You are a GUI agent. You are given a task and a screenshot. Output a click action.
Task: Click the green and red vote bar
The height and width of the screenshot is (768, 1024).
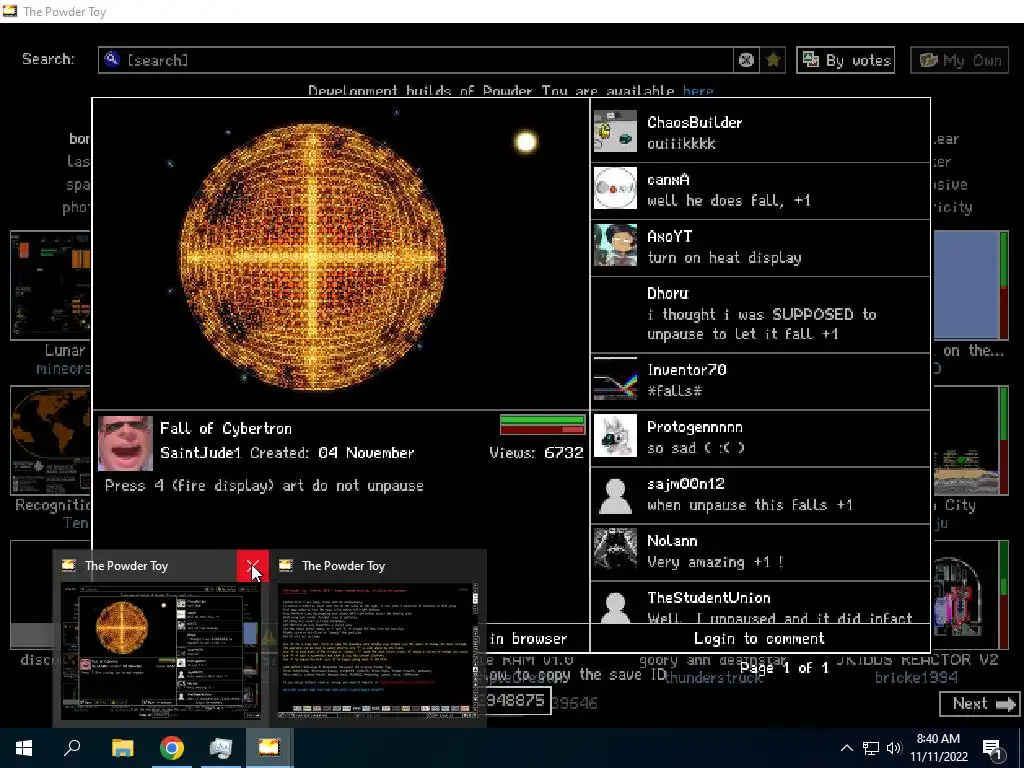point(542,424)
